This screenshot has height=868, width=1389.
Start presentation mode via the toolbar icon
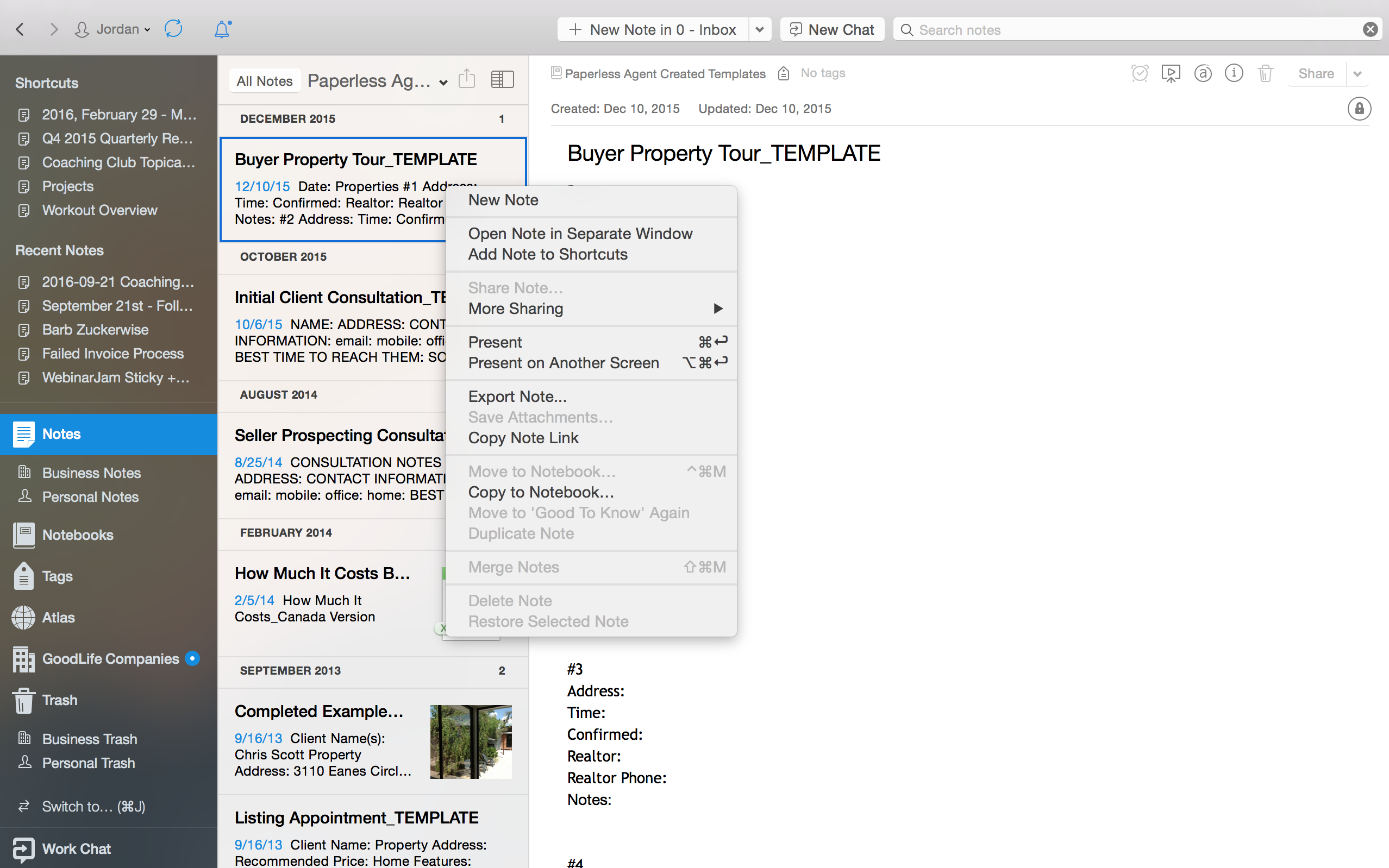(x=1170, y=73)
